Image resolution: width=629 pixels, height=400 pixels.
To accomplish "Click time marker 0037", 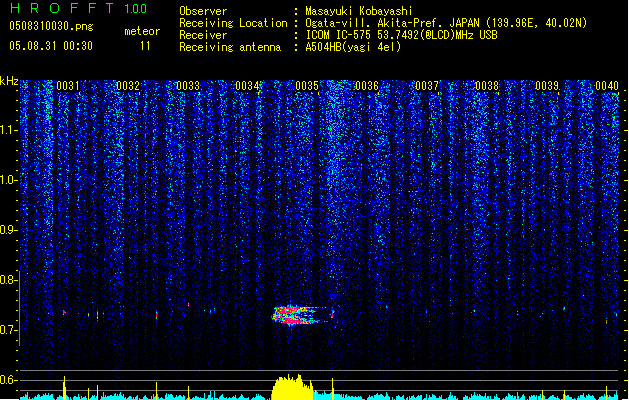I will tap(427, 86).
